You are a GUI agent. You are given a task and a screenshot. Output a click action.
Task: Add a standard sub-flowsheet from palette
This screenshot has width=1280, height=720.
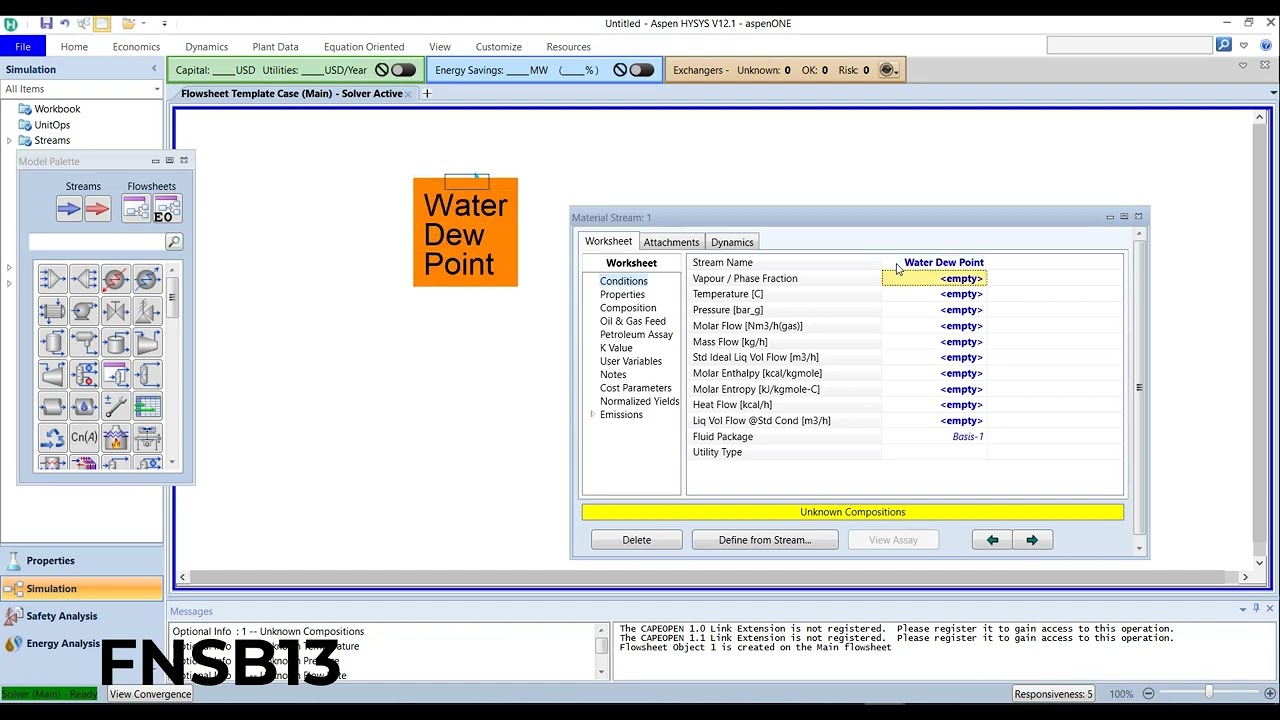point(135,208)
